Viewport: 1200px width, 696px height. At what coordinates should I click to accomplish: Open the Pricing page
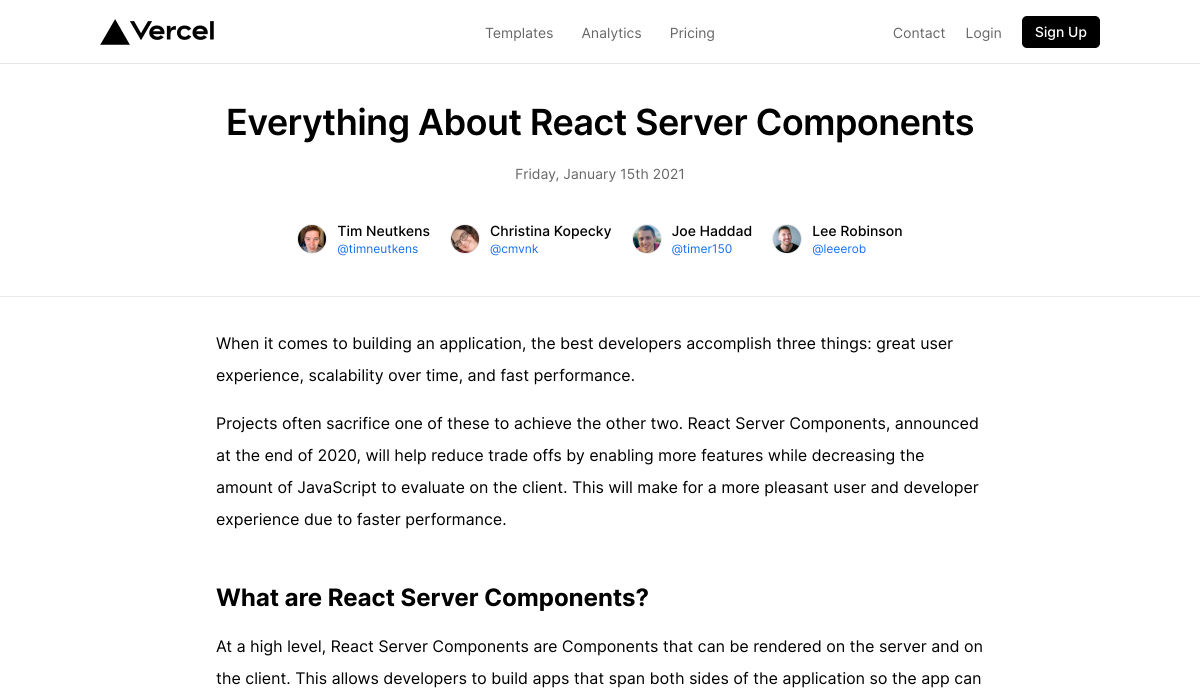coord(692,33)
